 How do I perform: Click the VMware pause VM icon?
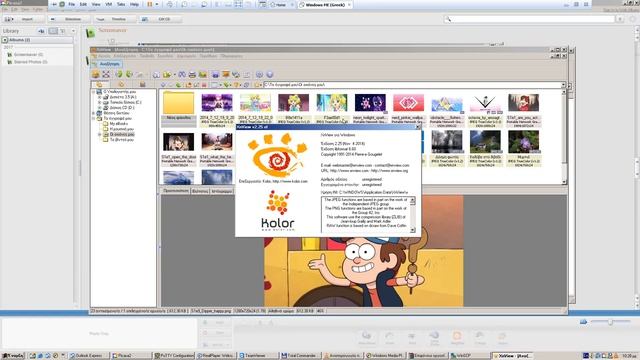pos(149,4)
